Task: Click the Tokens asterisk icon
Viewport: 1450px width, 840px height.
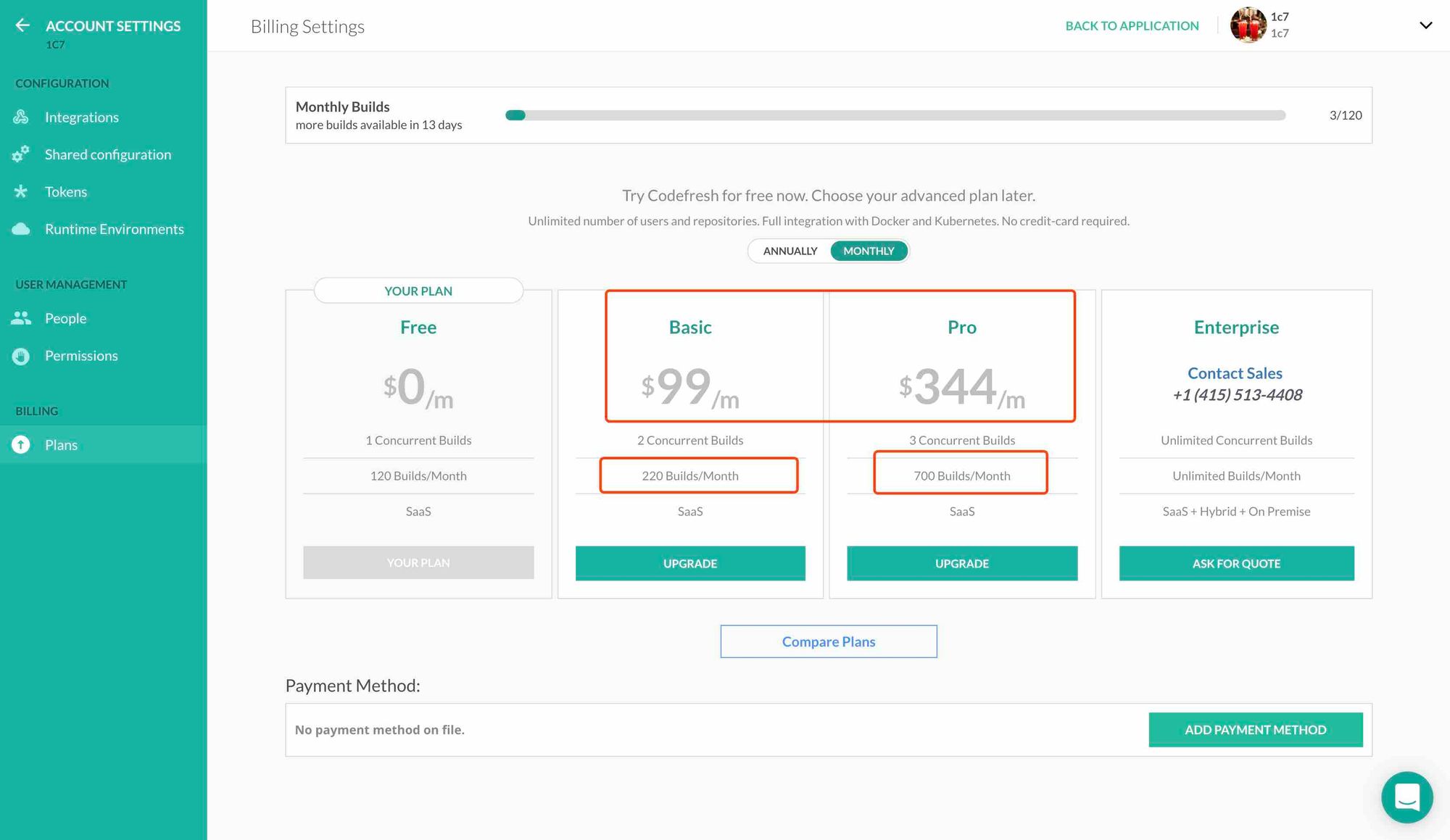Action: [x=21, y=191]
